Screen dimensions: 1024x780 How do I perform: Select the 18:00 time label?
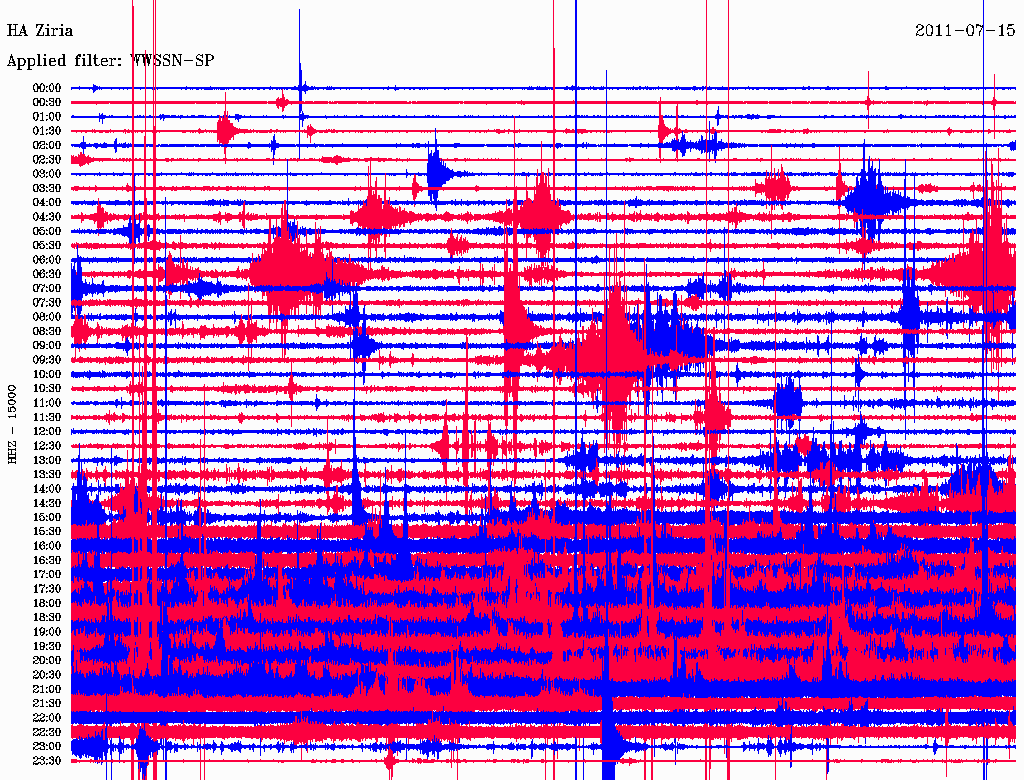pos(47,603)
